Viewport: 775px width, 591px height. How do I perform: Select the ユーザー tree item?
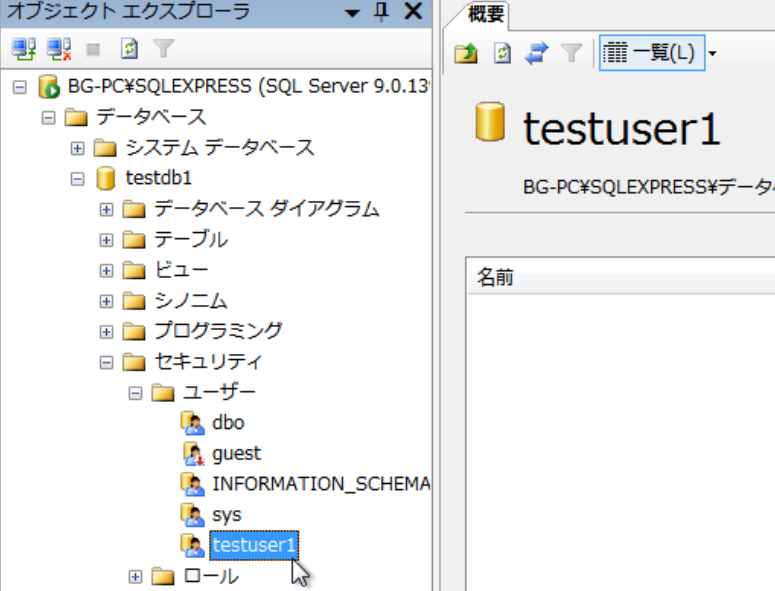[x=219, y=392]
